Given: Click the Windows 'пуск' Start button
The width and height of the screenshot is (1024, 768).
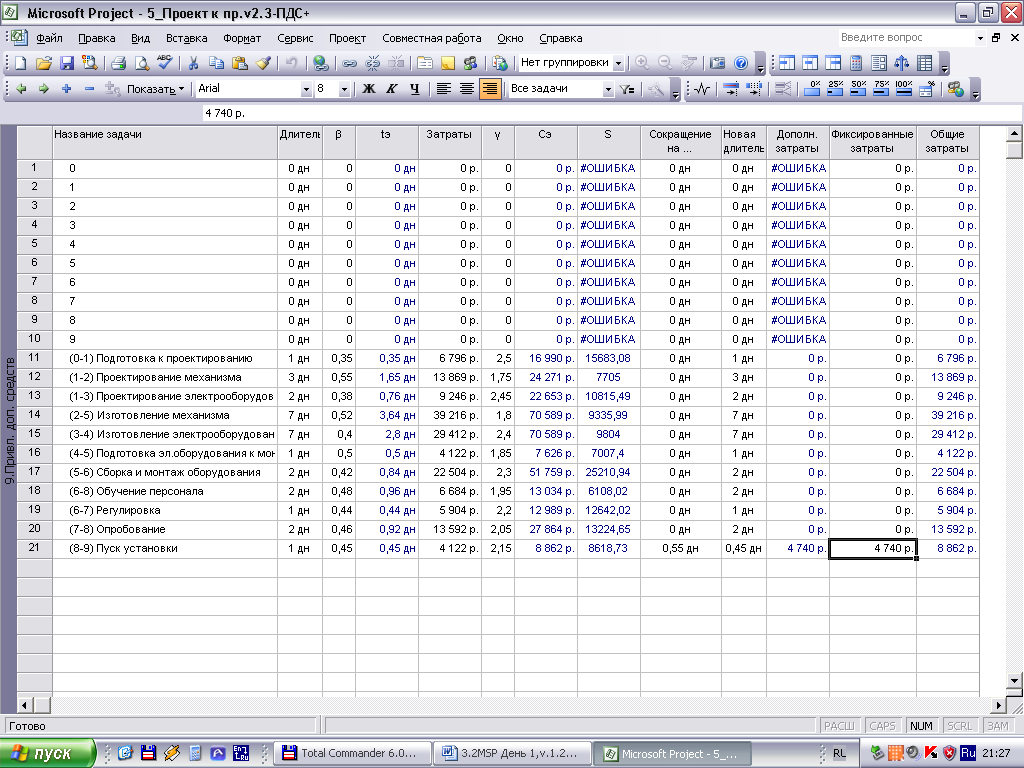Looking at the screenshot, I should tap(48, 754).
